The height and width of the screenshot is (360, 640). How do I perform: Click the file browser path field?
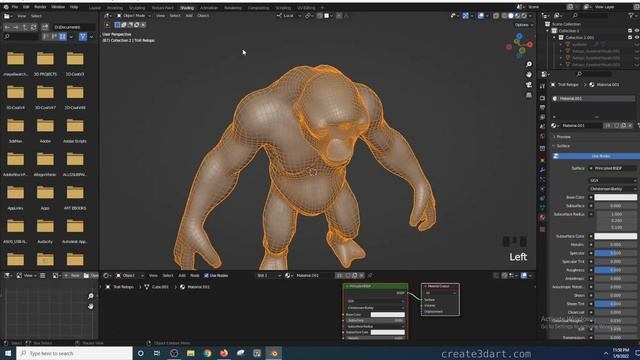[74, 27]
